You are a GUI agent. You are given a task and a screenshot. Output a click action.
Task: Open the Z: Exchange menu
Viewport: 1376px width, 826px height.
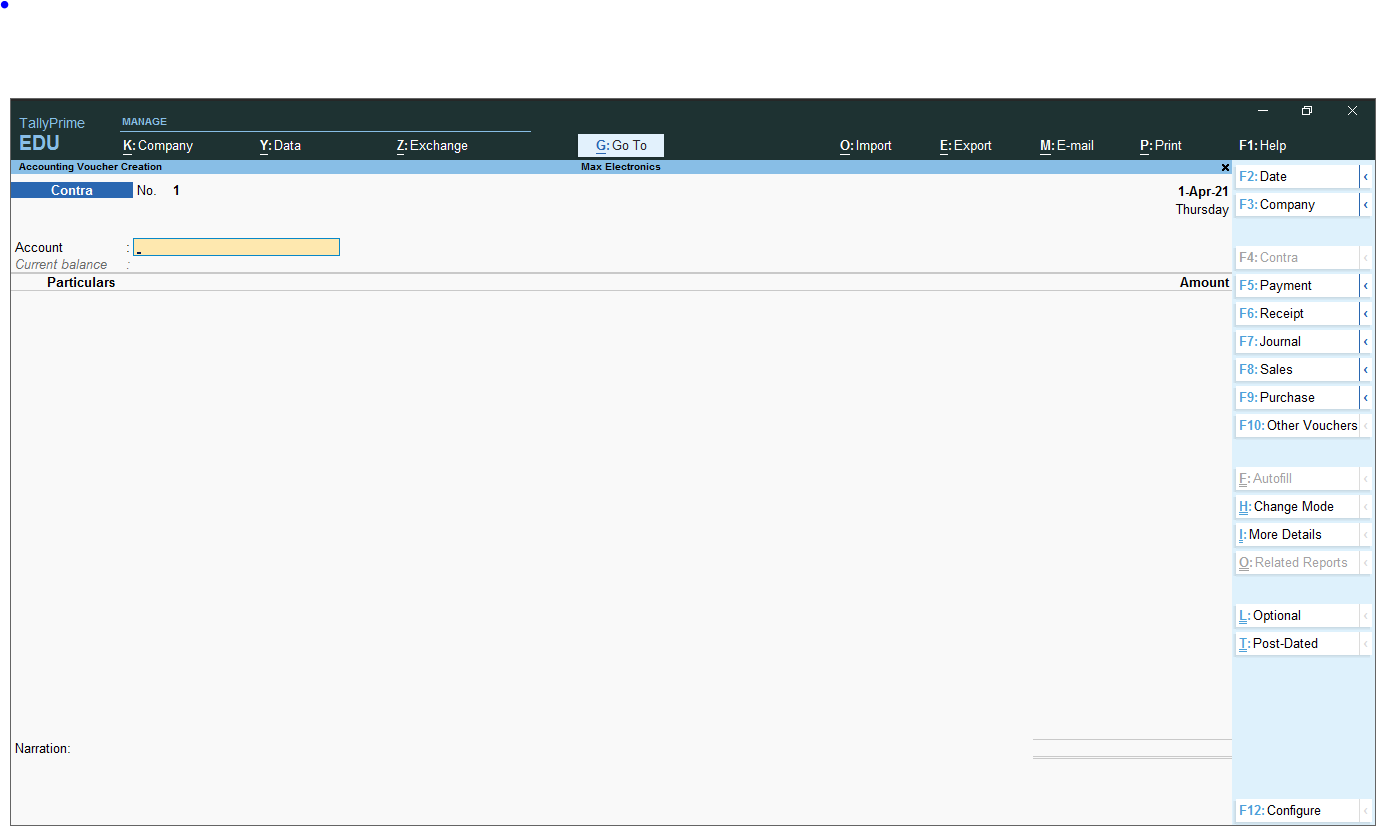point(432,145)
